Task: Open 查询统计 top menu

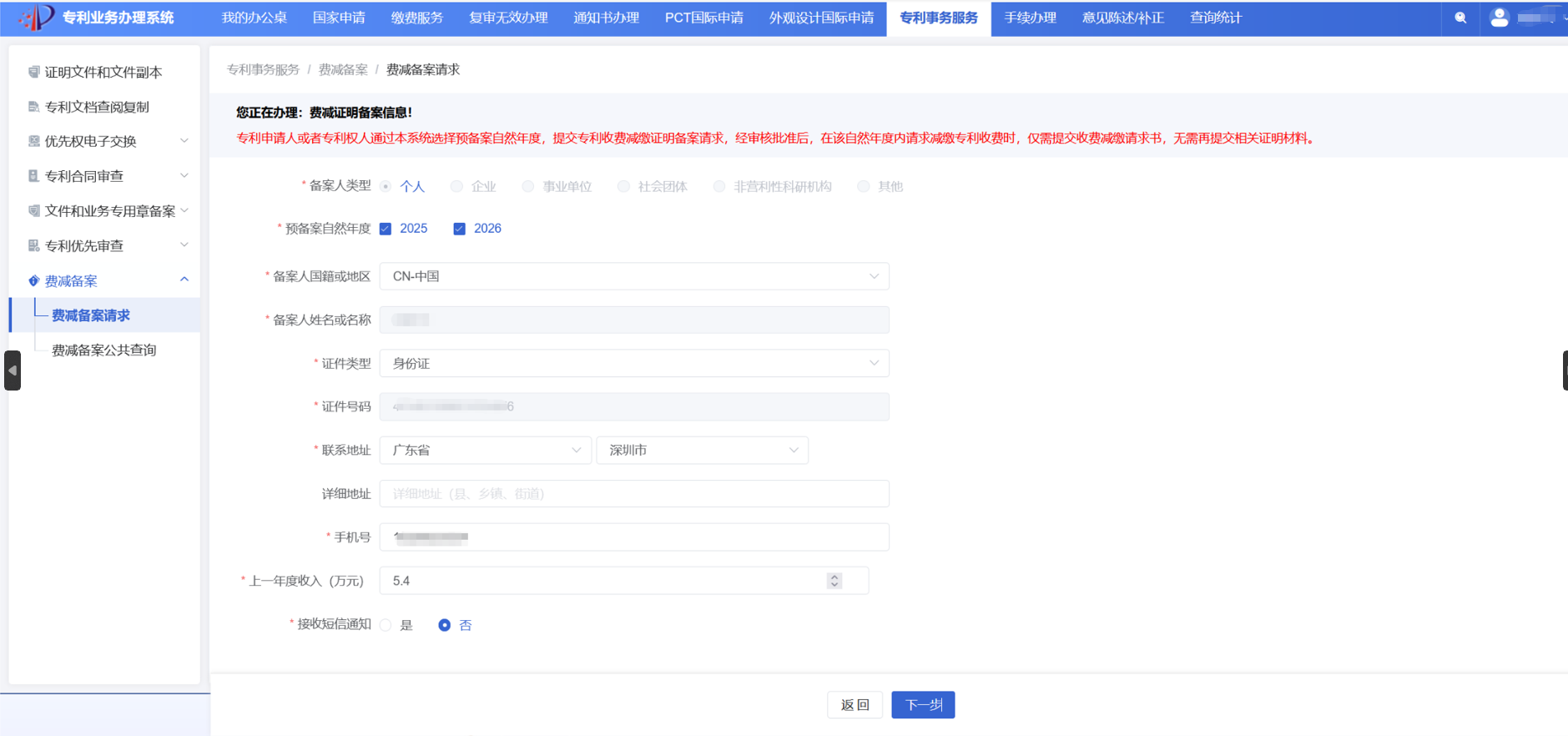Action: (x=1216, y=18)
